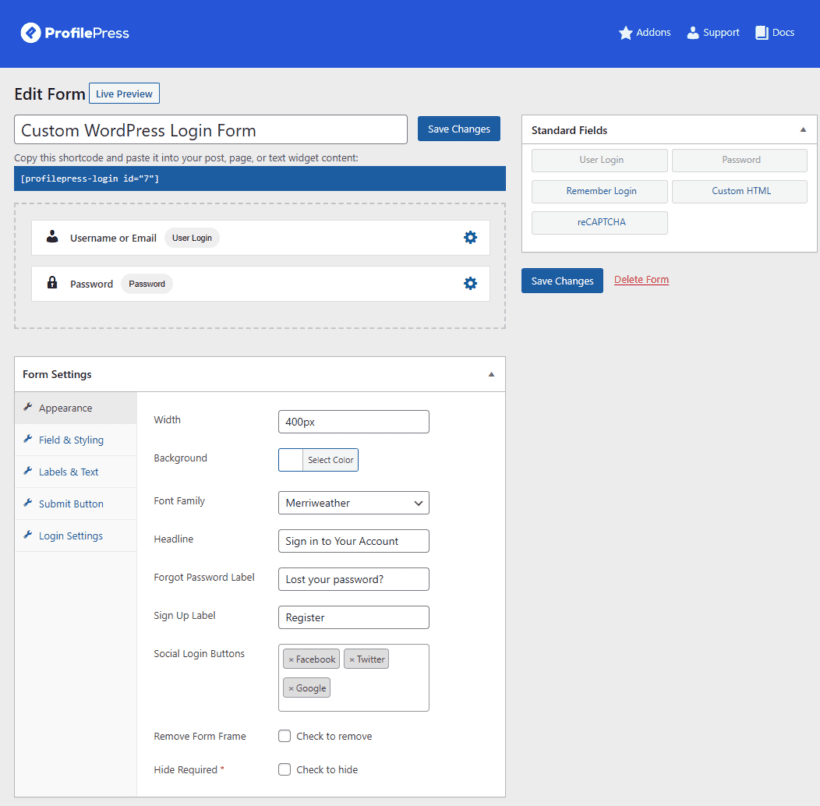The image size is (820, 806).
Task: Open the Live Preview
Action: point(123,93)
